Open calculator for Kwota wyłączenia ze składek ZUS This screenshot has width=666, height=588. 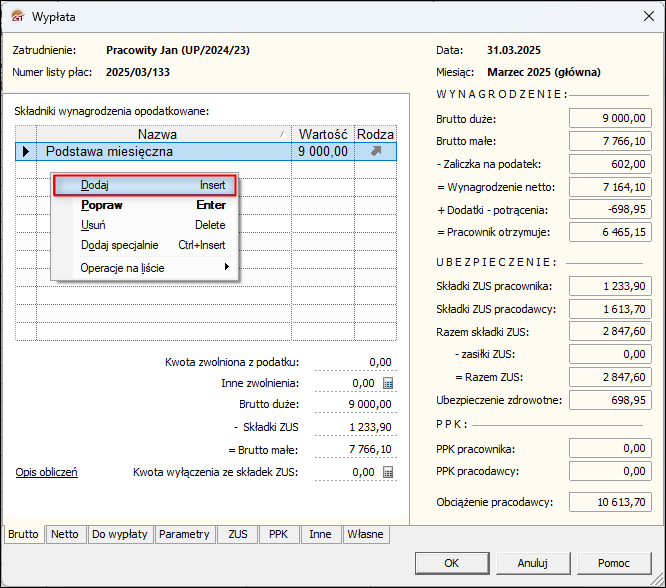pyautogui.click(x=388, y=472)
